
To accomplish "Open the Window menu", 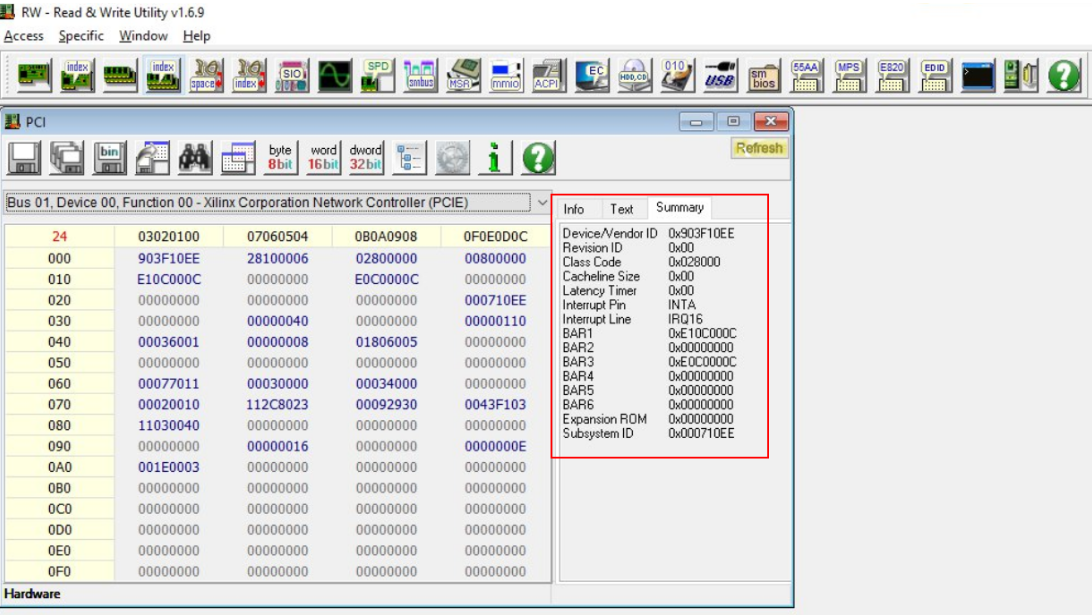I will [143, 36].
